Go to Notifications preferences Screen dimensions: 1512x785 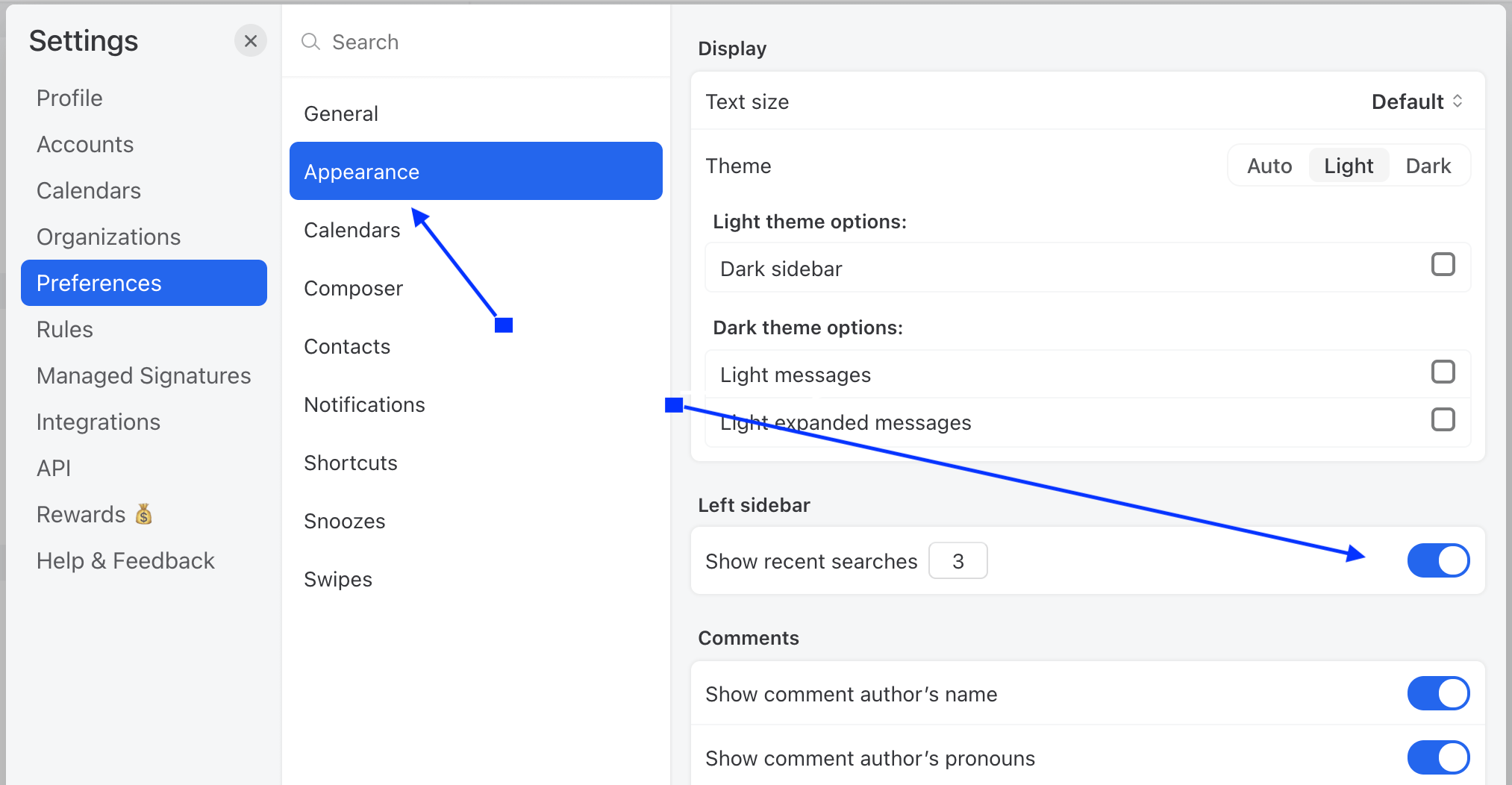[x=364, y=404]
